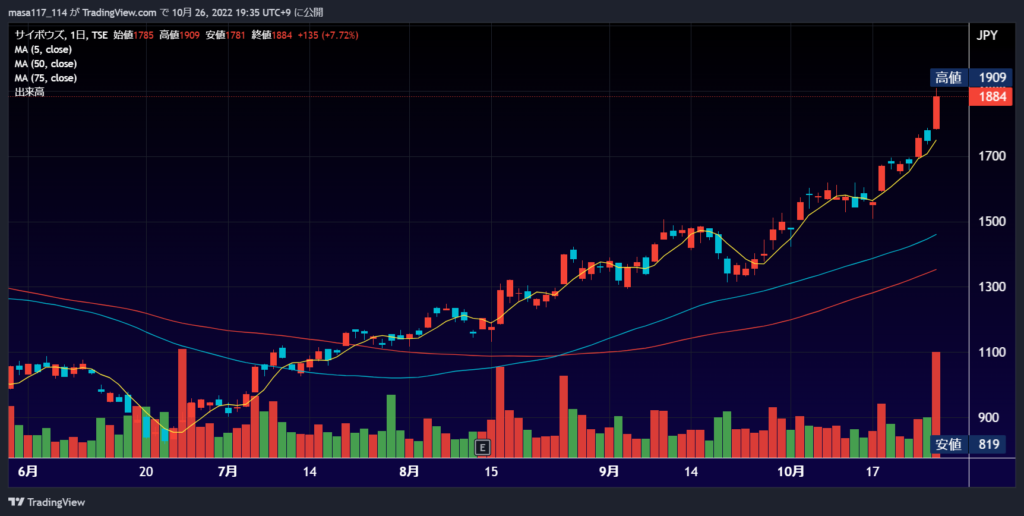Image resolution: width=1024 pixels, height=516 pixels.
Task: Click the 1300 price axis label
Action: click(992, 287)
